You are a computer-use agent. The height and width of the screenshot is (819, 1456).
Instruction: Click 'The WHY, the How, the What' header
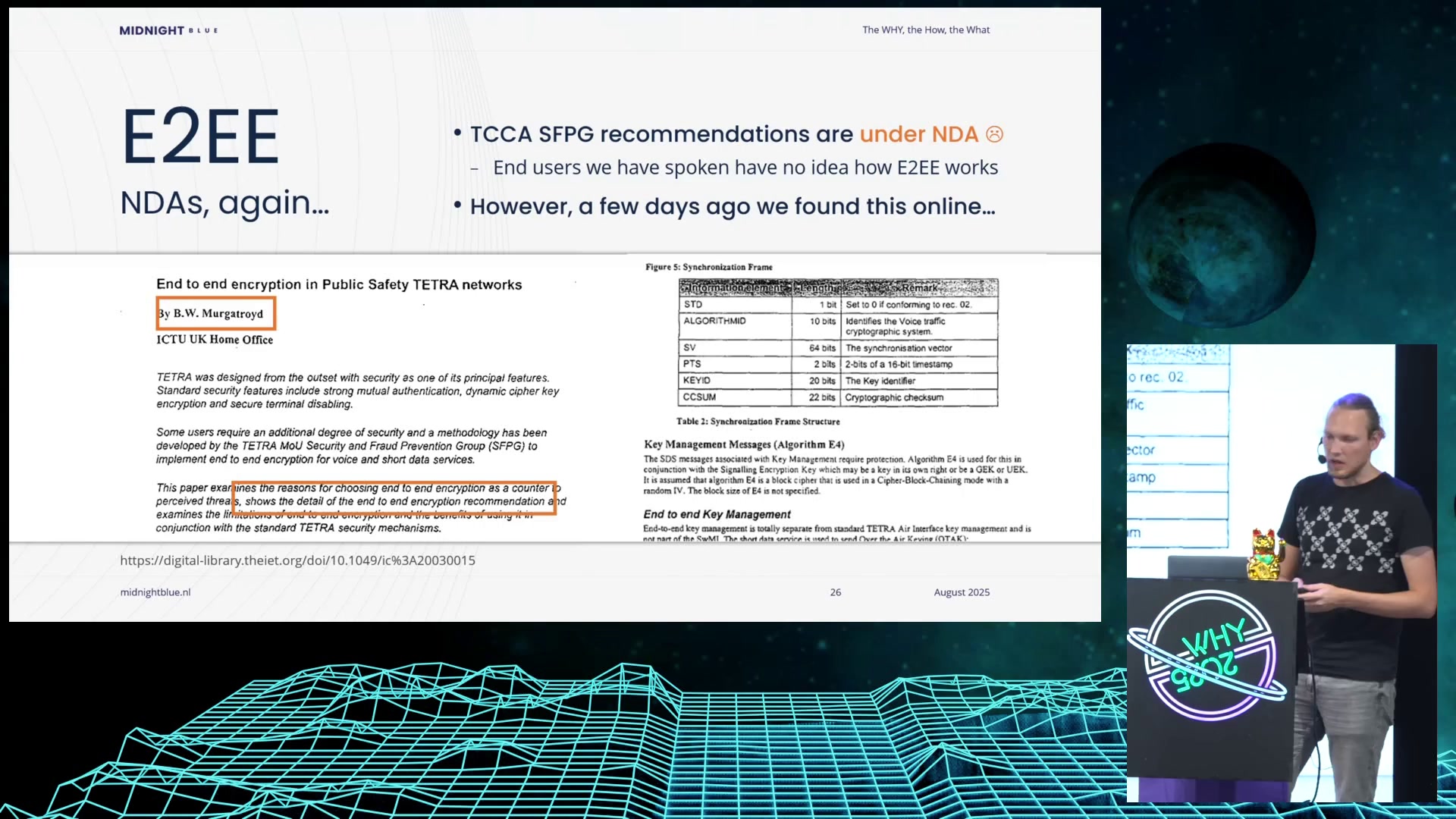(926, 30)
